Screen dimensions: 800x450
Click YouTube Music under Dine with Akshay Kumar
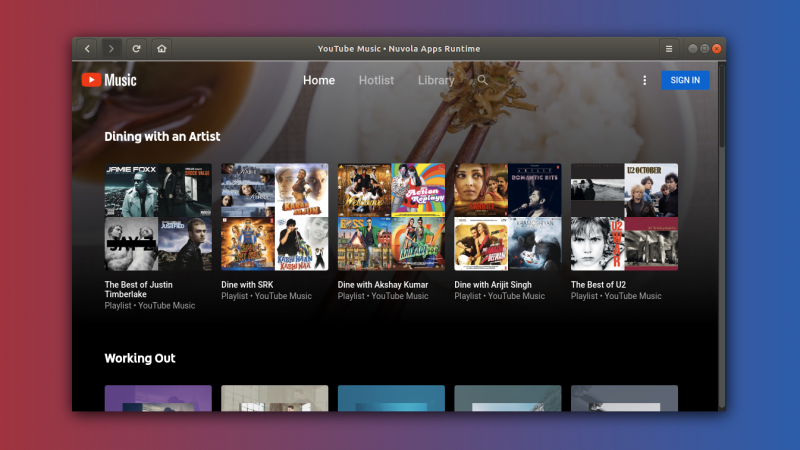click(399, 296)
